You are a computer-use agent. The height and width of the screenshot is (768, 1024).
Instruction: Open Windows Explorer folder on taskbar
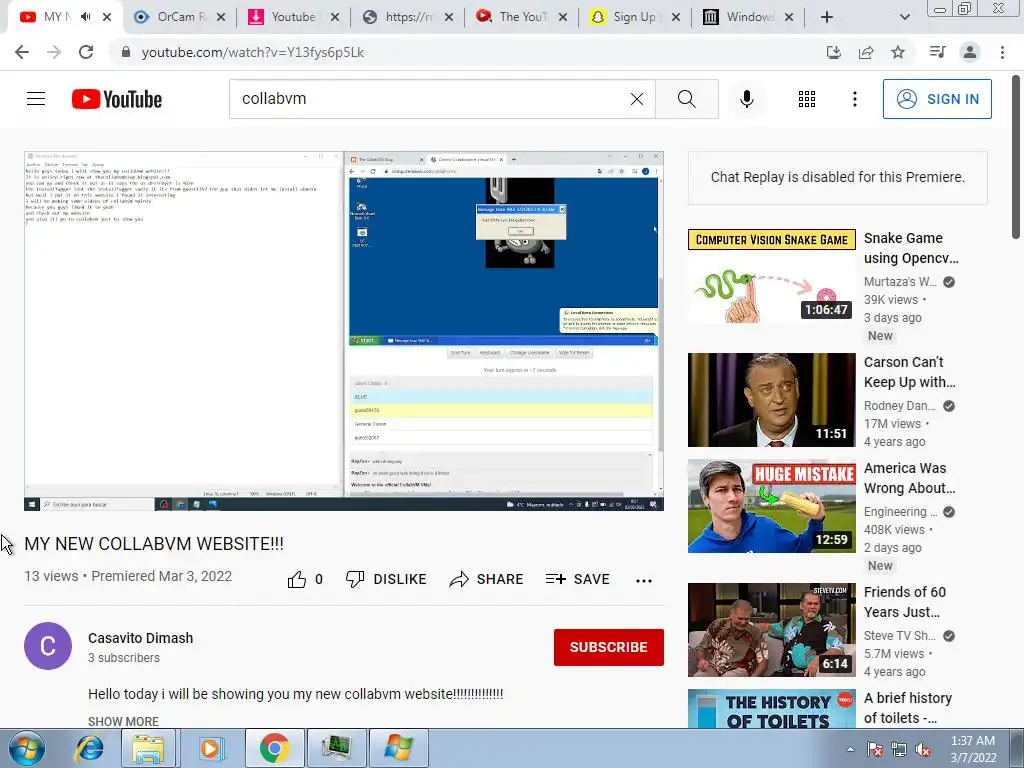click(x=148, y=748)
